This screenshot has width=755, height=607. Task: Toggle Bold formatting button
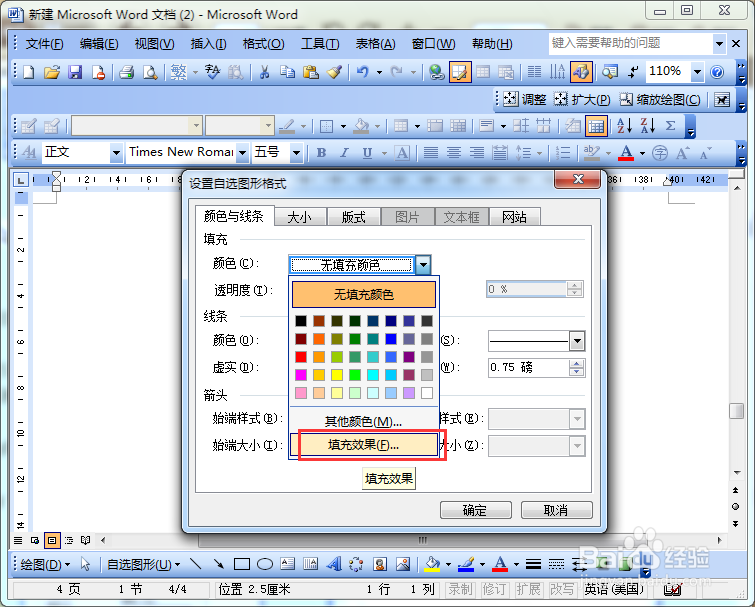tap(321, 153)
